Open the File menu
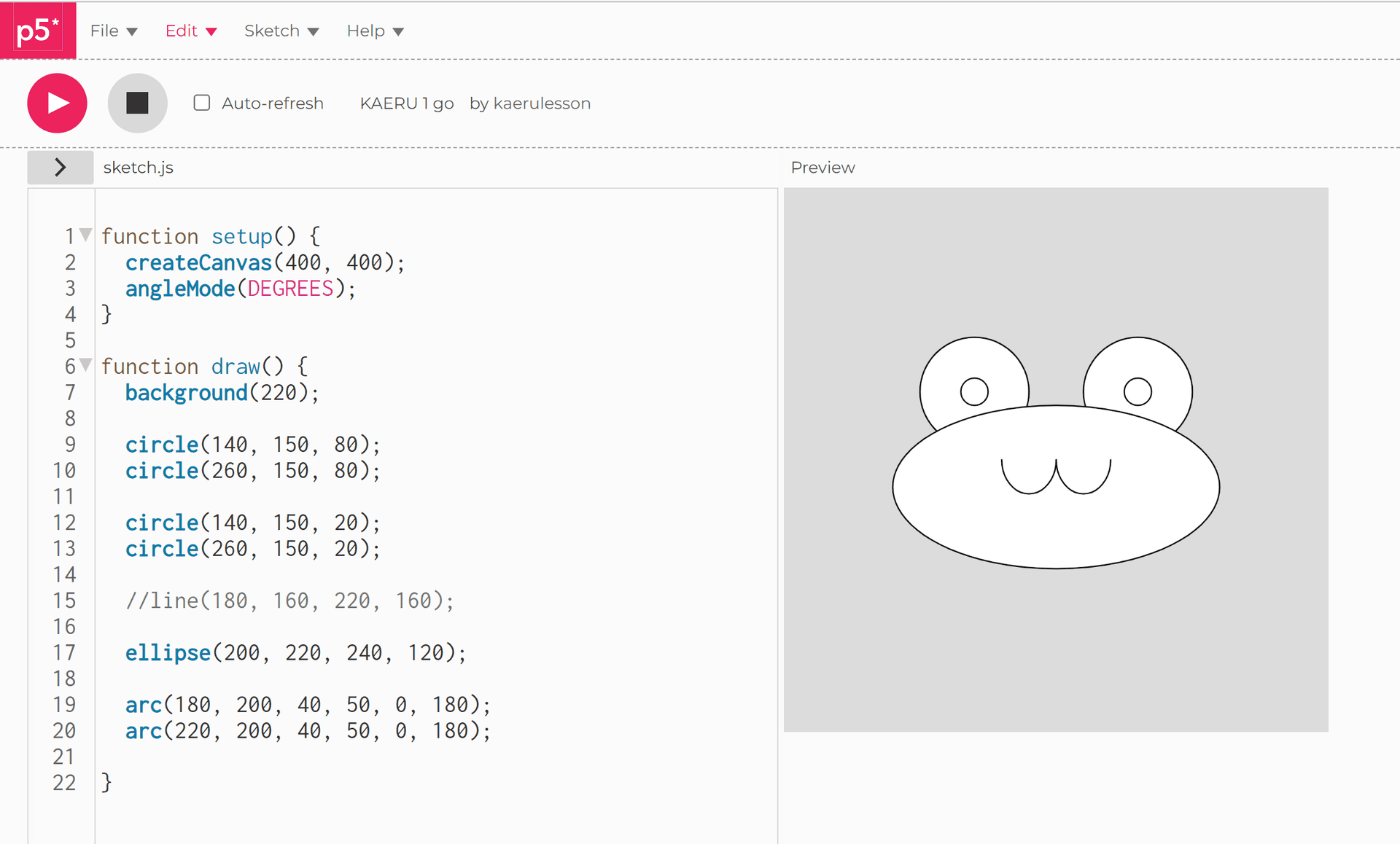The width and height of the screenshot is (1400, 844). [113, 31]
